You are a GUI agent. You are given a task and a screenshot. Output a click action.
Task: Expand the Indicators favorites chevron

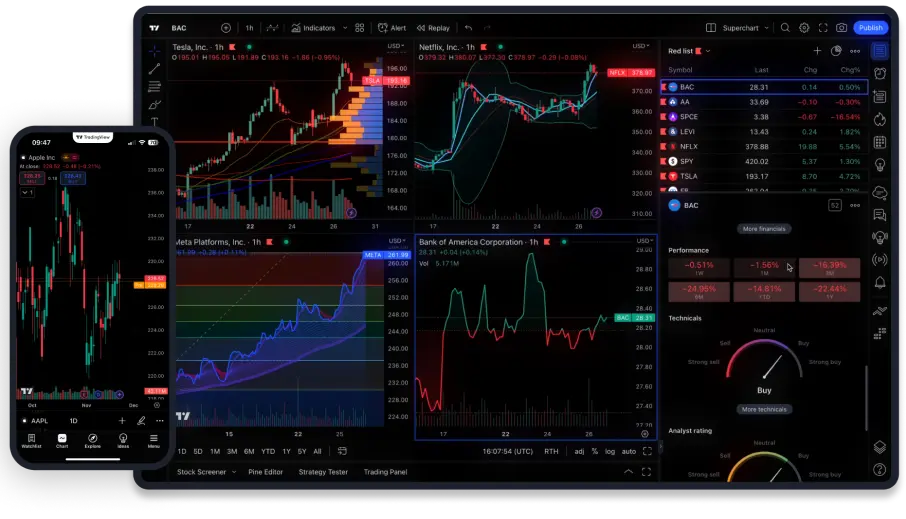click(x=345, y=28)
